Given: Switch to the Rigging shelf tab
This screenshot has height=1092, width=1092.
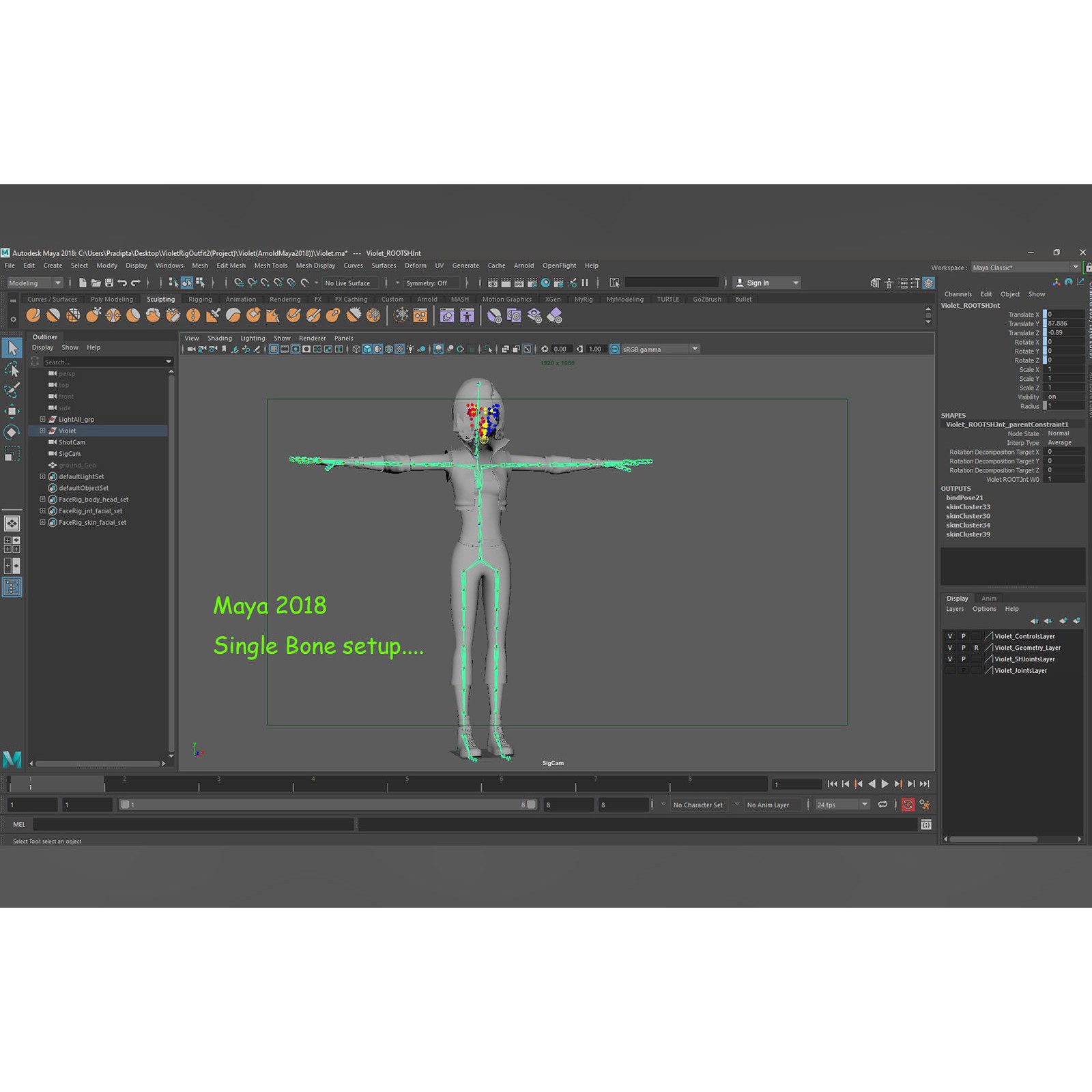Looking at the screenshot, I should pyautogui.click(x=200, y=299).
